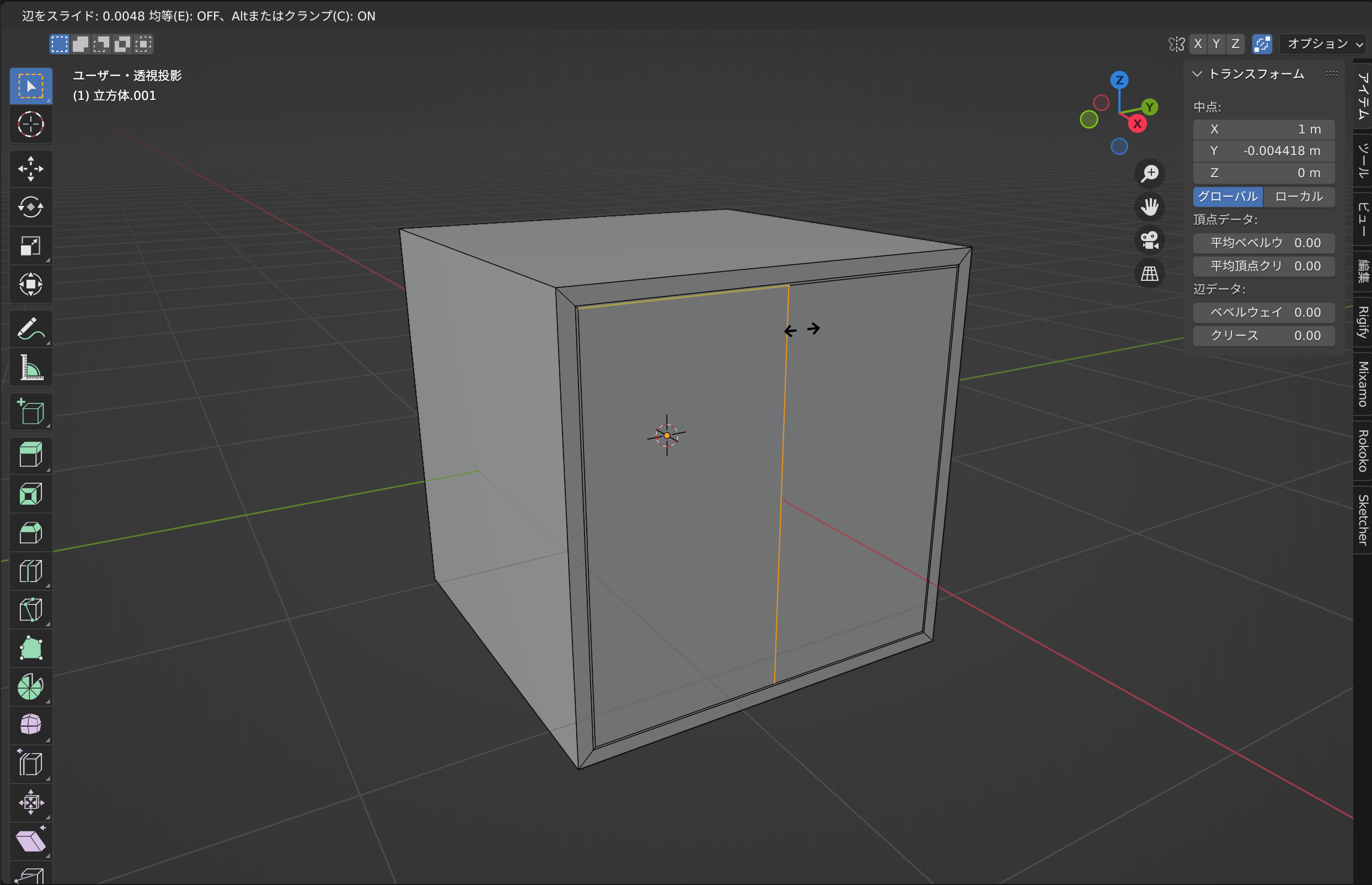Viewport: 1372px width, 885px height.
Task: Select the Spin tool
Action: tap(31, 687)
